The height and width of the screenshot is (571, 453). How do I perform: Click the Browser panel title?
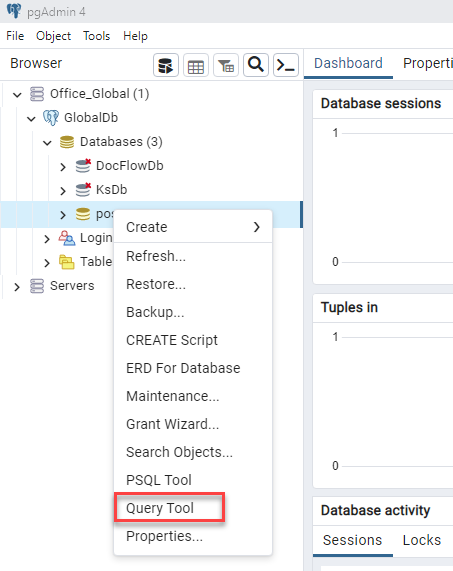tap(36, 63)
